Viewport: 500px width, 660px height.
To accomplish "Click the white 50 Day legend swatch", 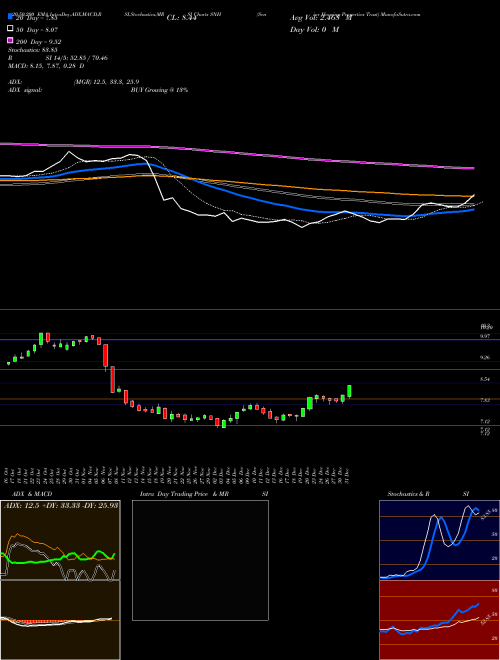I will pos(11,29).
